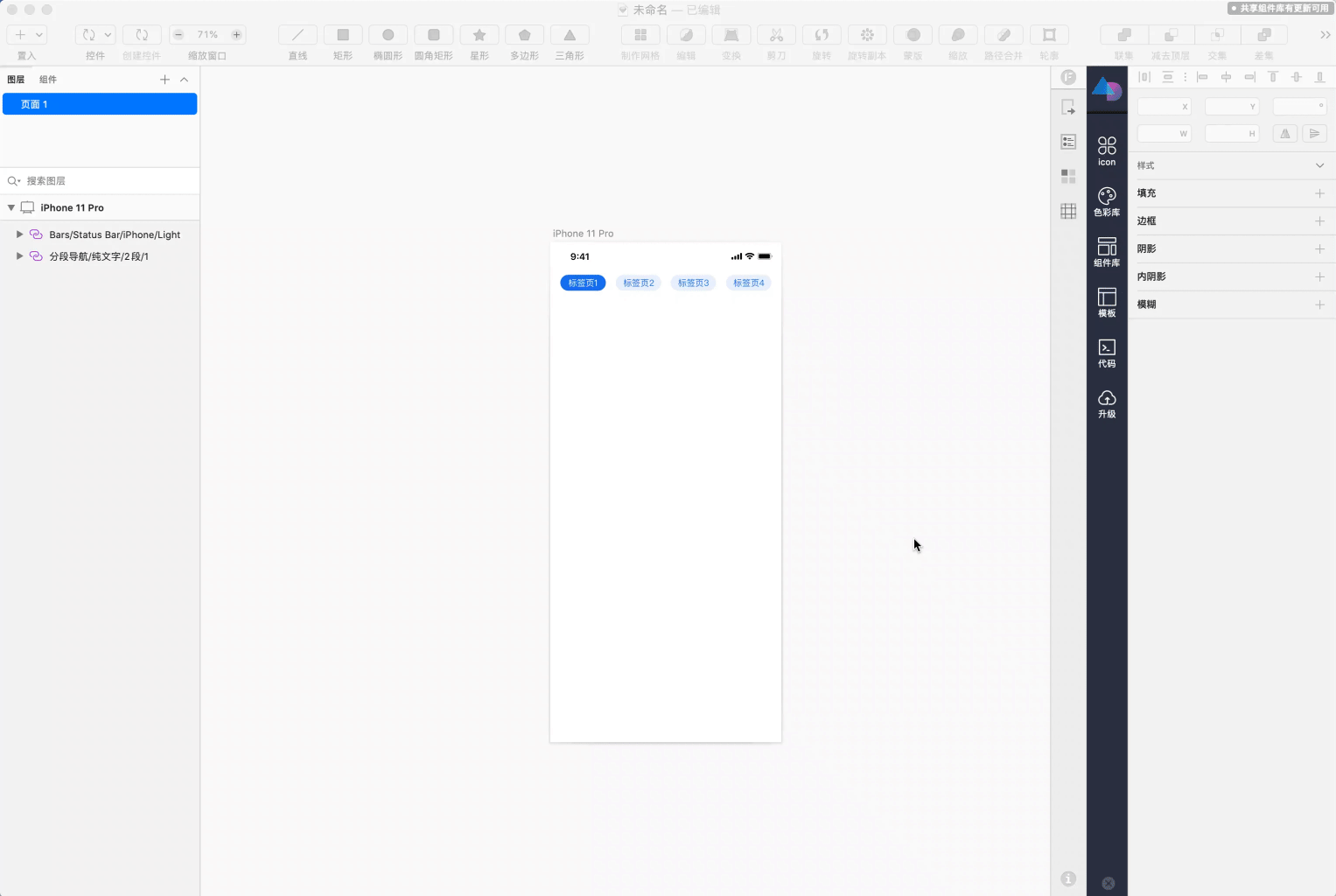1336x896 pixels.
Task: Click the 减去顶层 subtract boolean button
Action: tap(1171, 35)
